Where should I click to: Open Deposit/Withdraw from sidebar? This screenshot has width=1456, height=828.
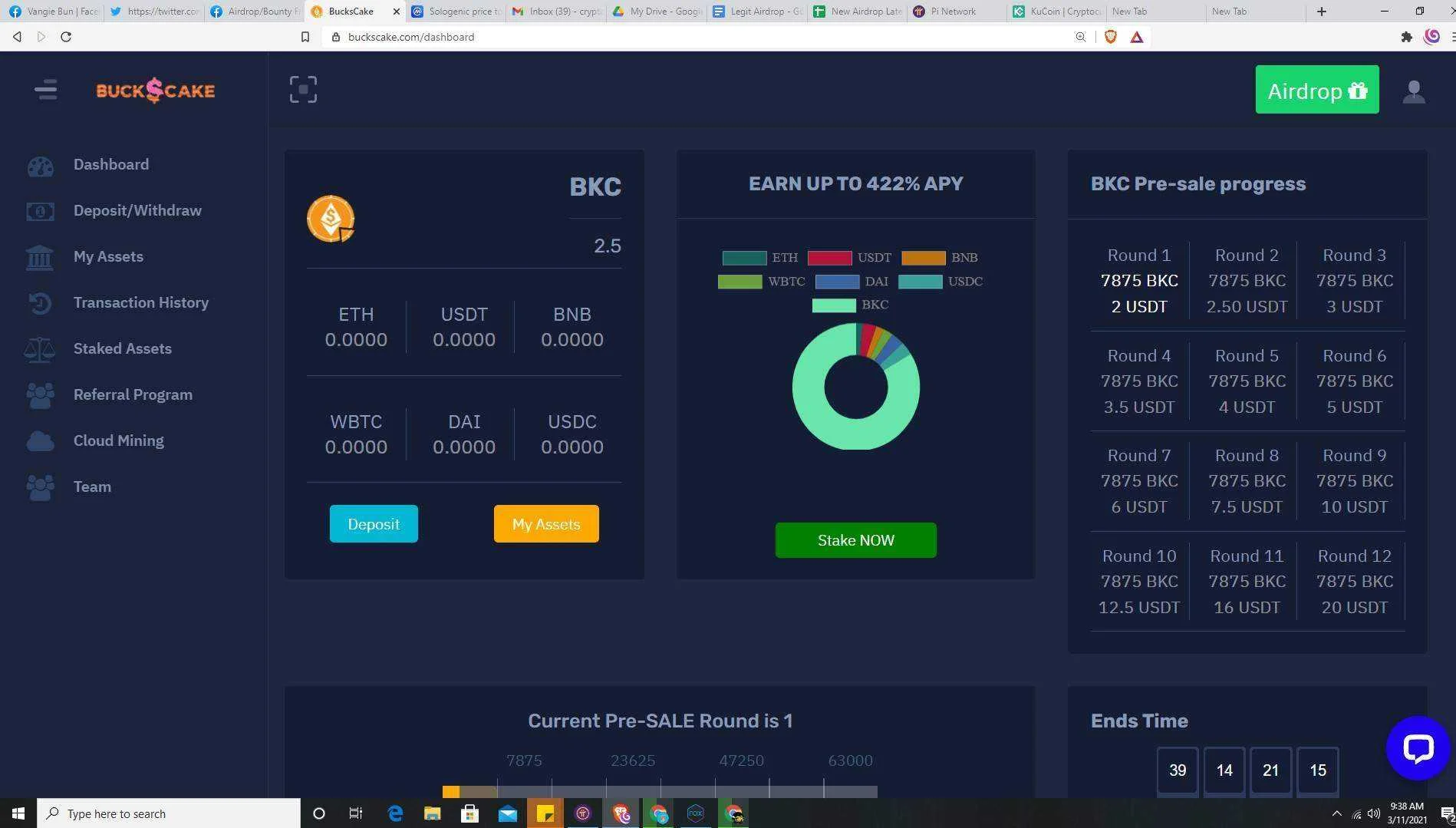137,210
